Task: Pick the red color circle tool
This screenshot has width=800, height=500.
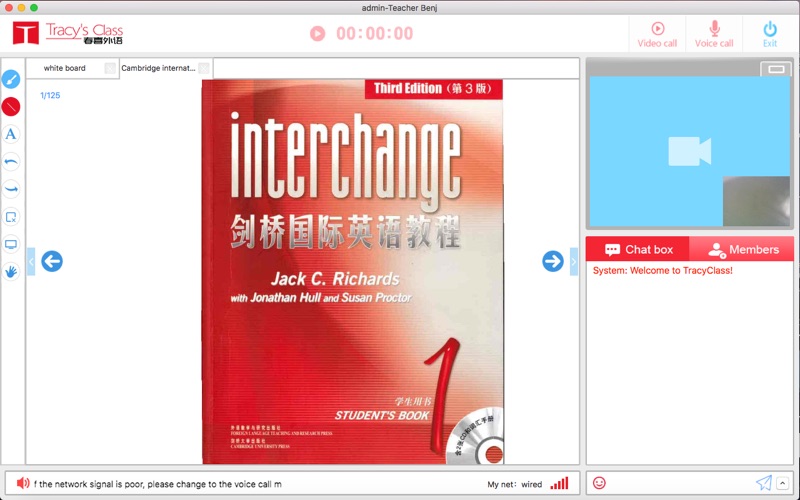Action: tap(11, 107)
